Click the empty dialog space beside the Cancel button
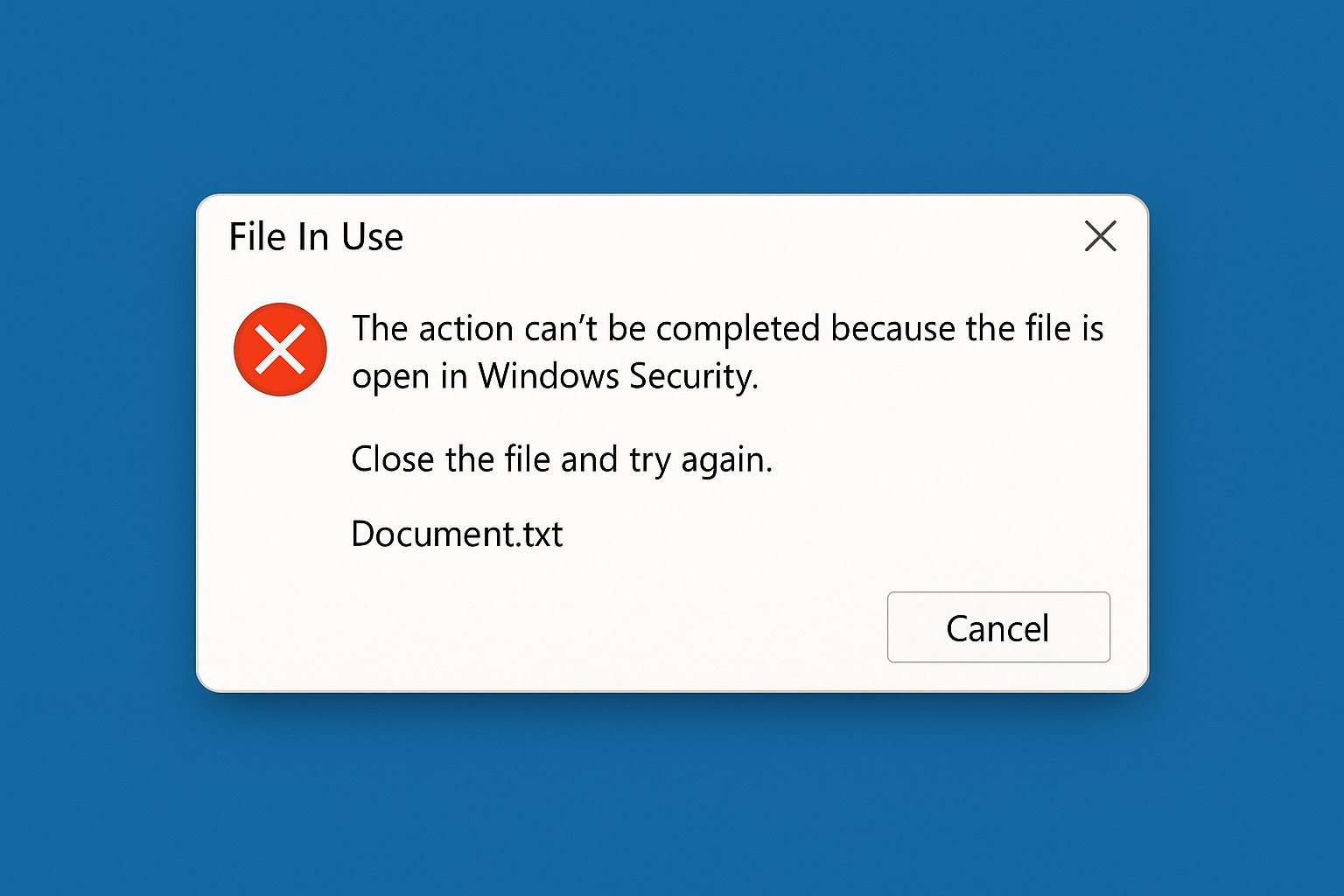This screenshot has height=896, width=1344. point(542,627)
